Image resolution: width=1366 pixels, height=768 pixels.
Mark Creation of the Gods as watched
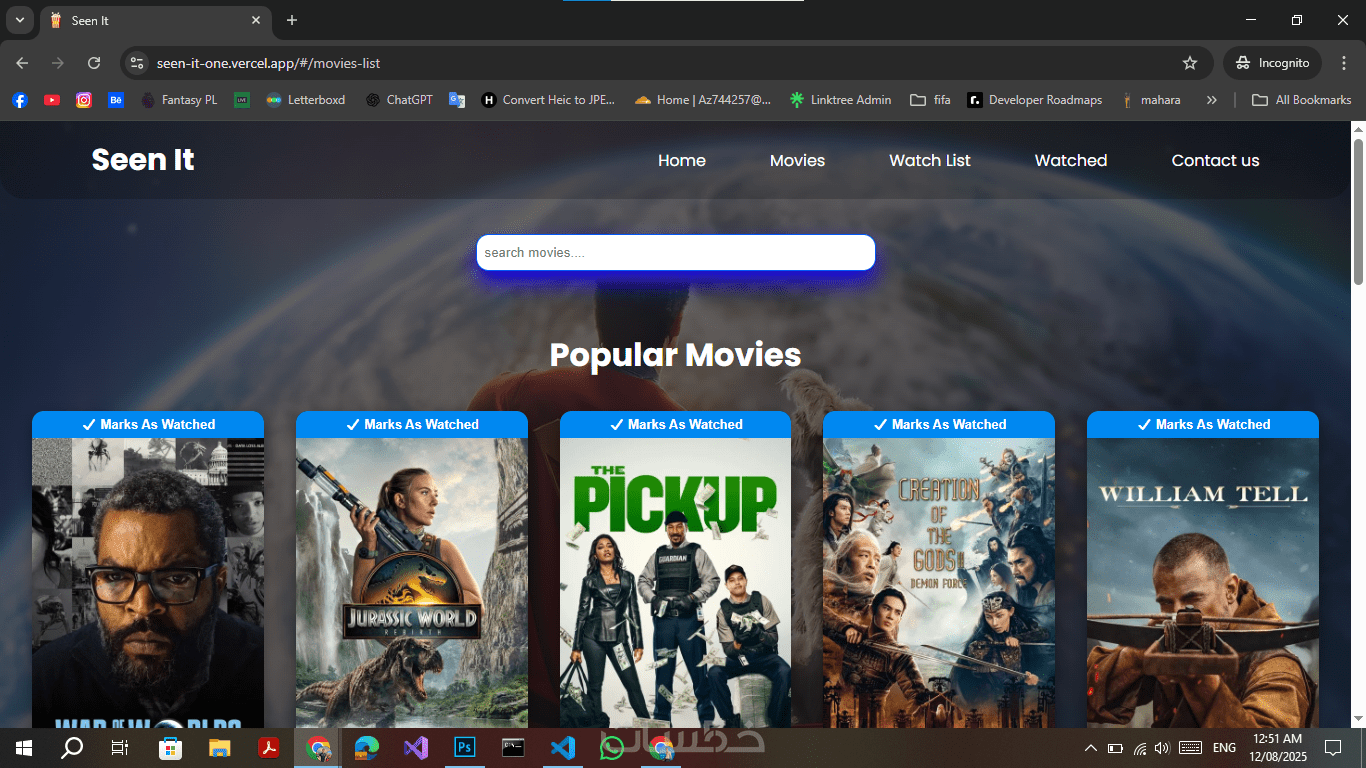[x=939, y=424]
